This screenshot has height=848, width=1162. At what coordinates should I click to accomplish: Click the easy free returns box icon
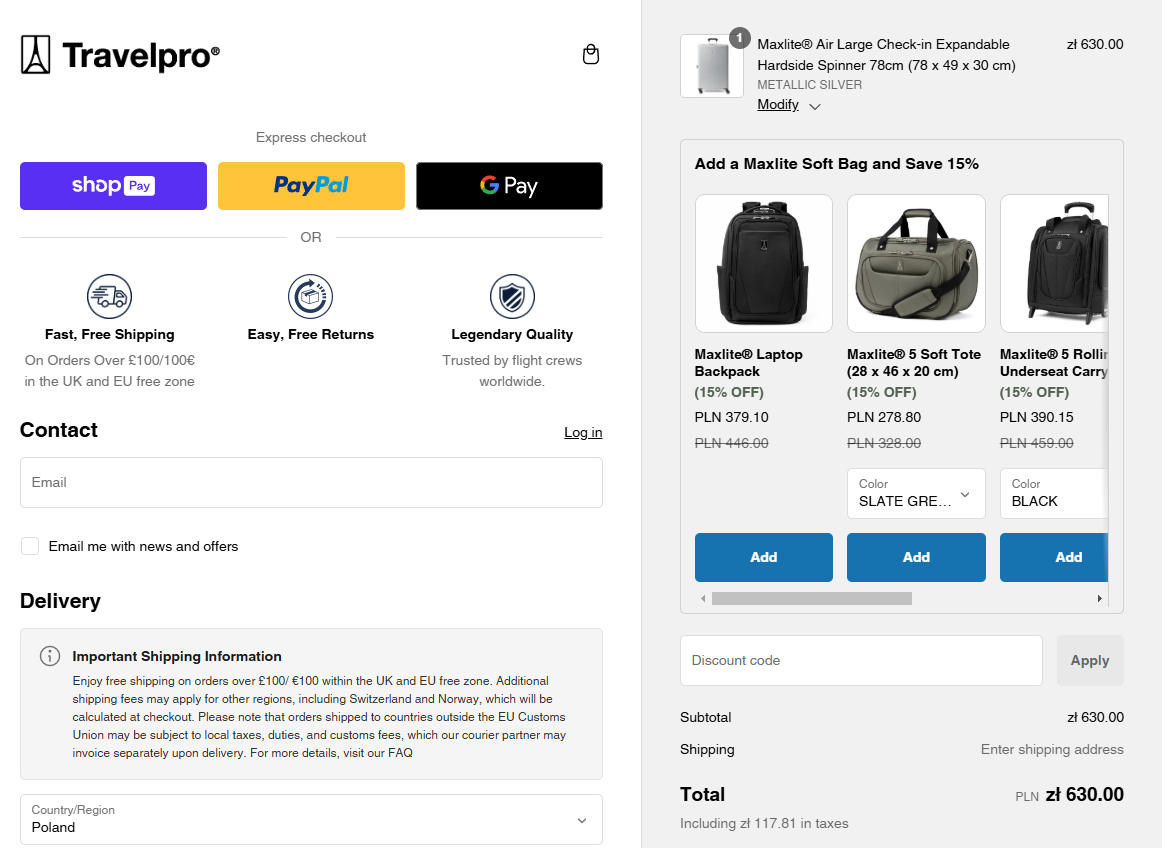311,296
